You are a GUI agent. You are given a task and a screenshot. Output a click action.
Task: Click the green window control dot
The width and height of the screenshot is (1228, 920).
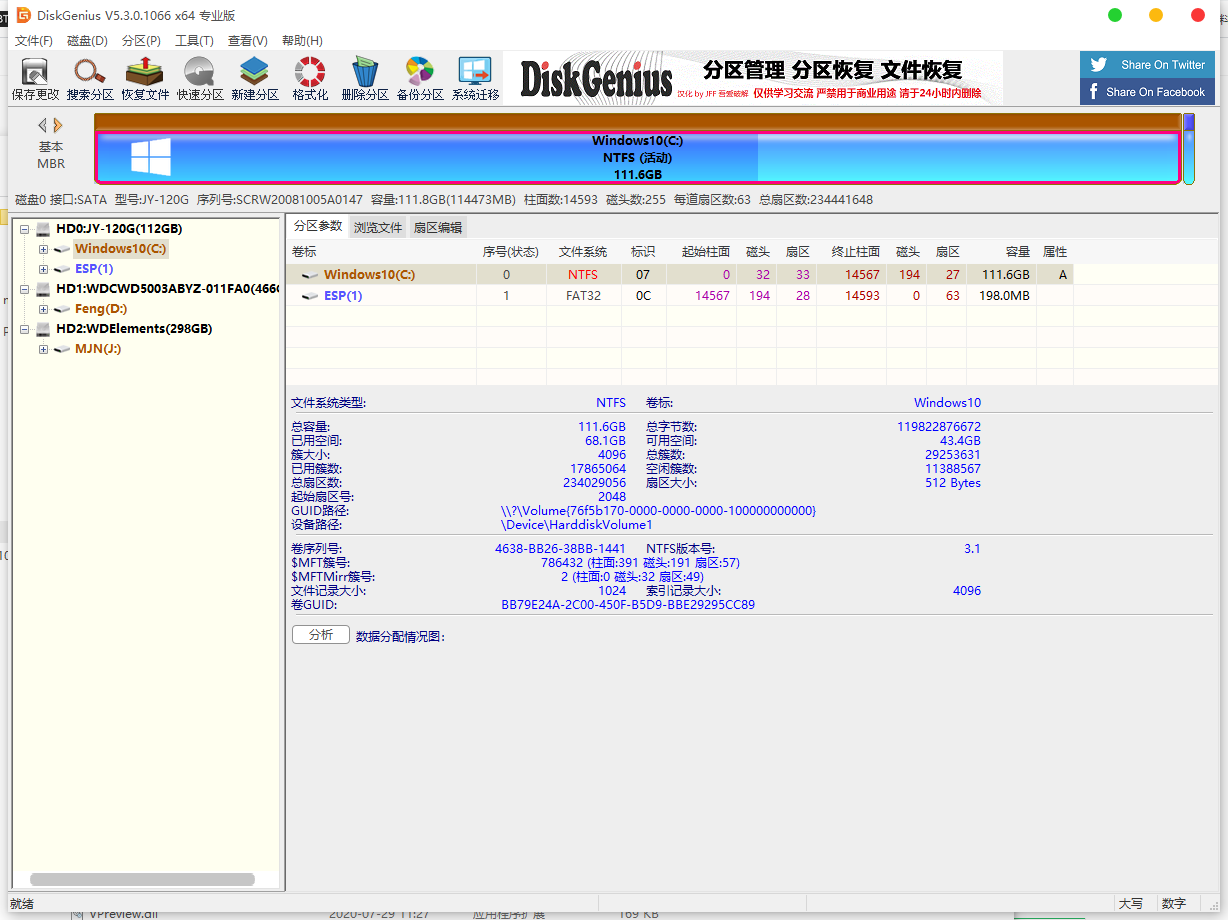point(1115,15)
